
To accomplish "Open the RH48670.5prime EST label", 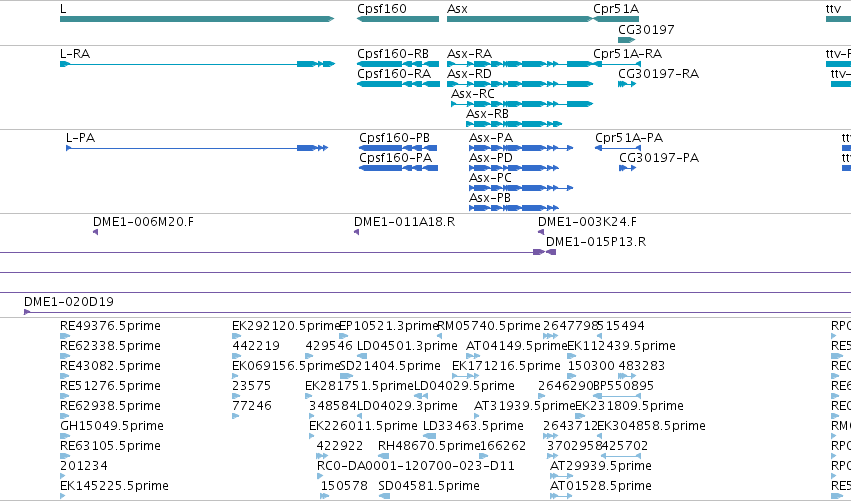I will tap(429, 446).
